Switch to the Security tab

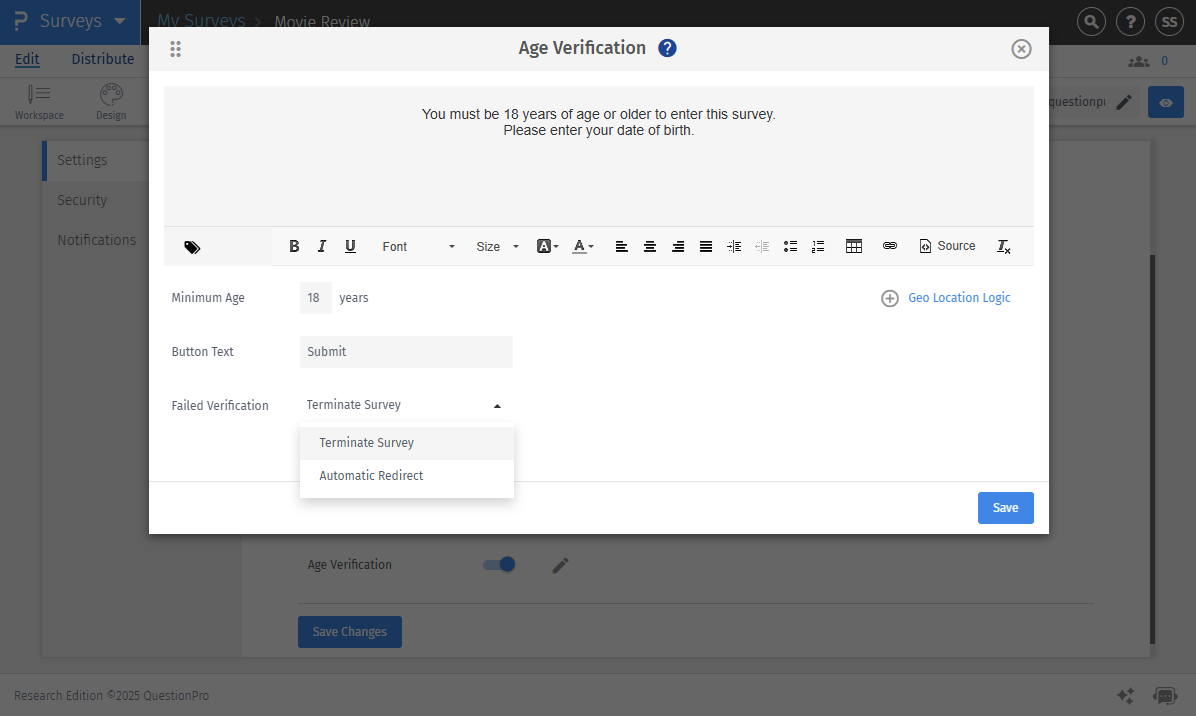pos(81,199)
